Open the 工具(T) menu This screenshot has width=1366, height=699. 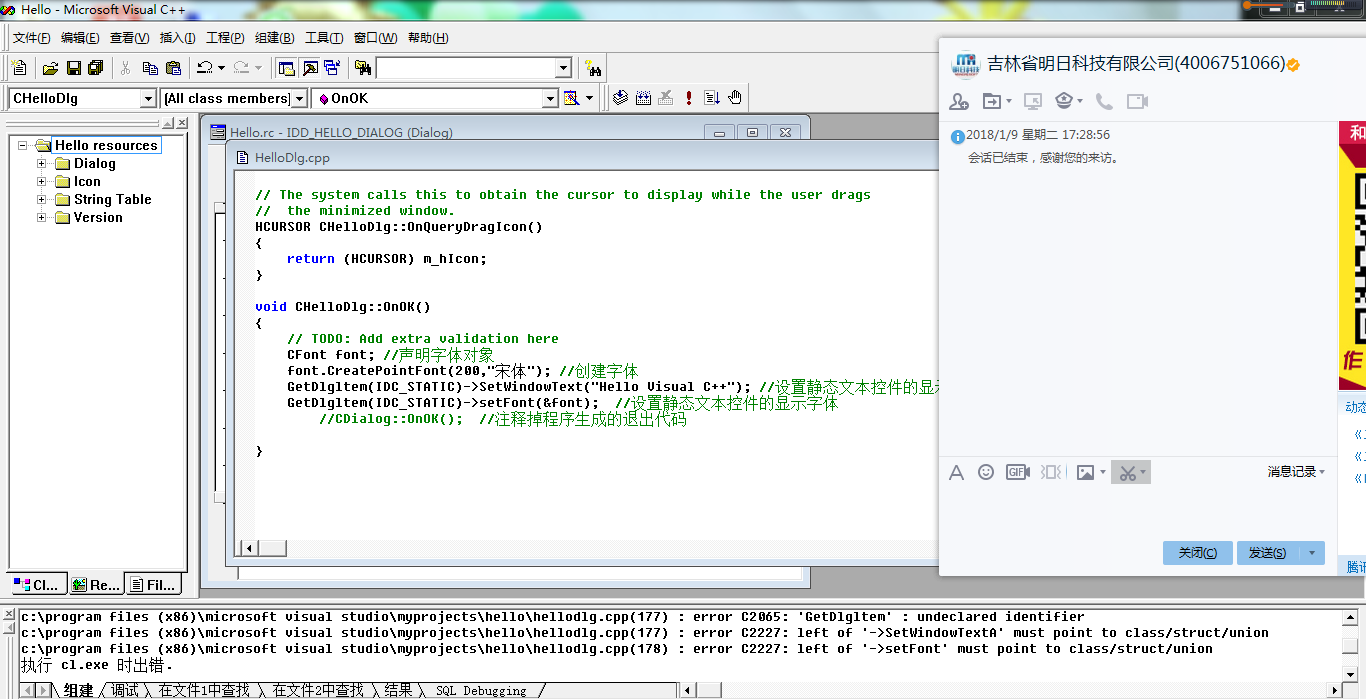(324, 38)
